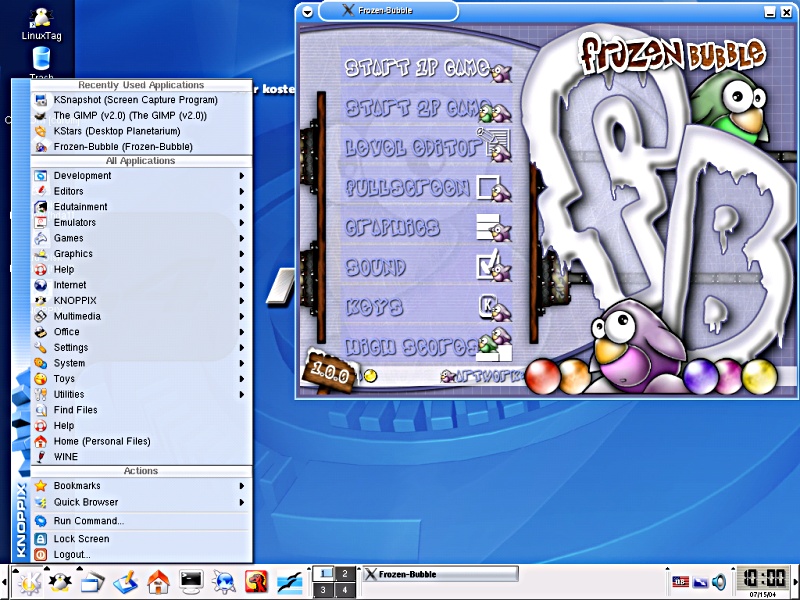Click the Frozen-Bubble taskbar button

(x=440, y=574)
